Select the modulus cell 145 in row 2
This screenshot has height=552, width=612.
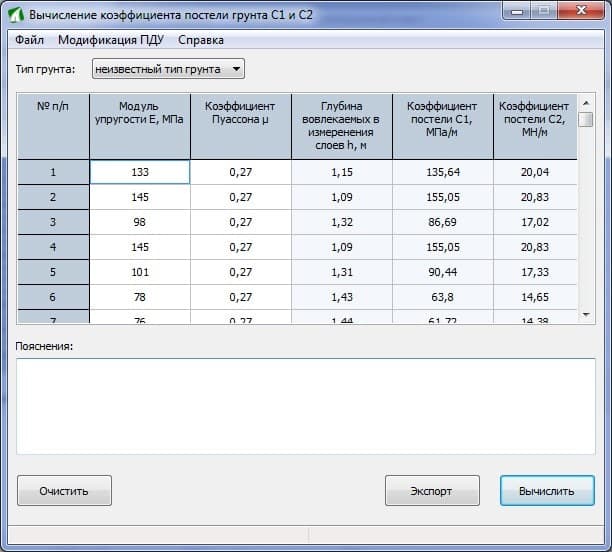140,197
